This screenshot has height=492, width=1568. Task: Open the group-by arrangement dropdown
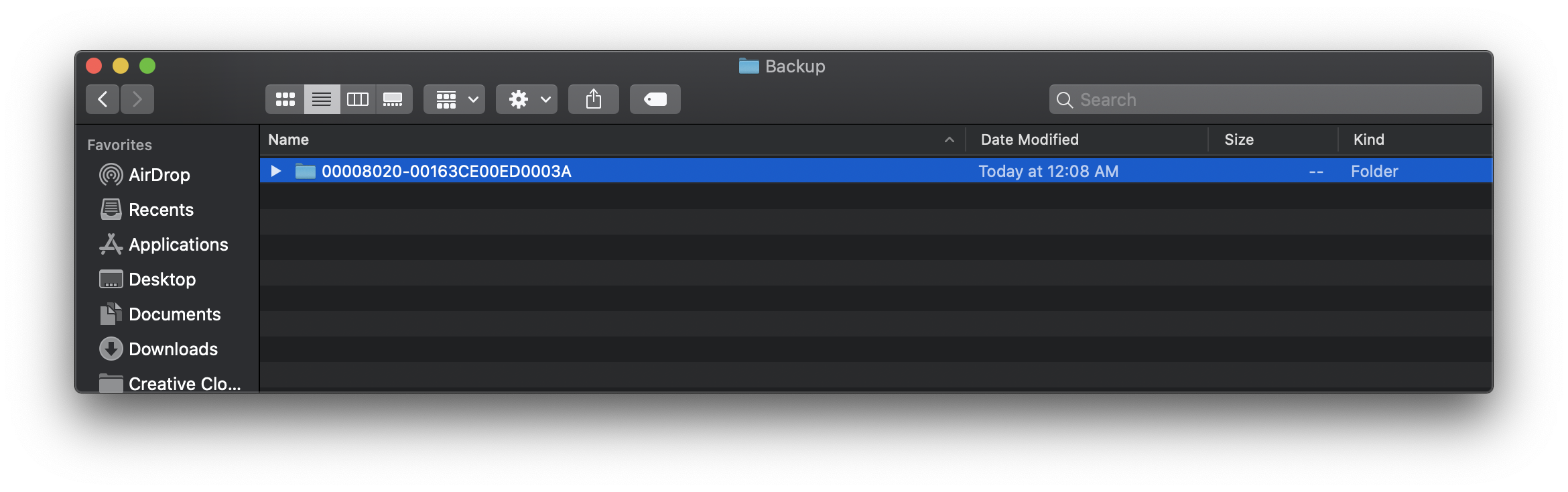[454, 99]
